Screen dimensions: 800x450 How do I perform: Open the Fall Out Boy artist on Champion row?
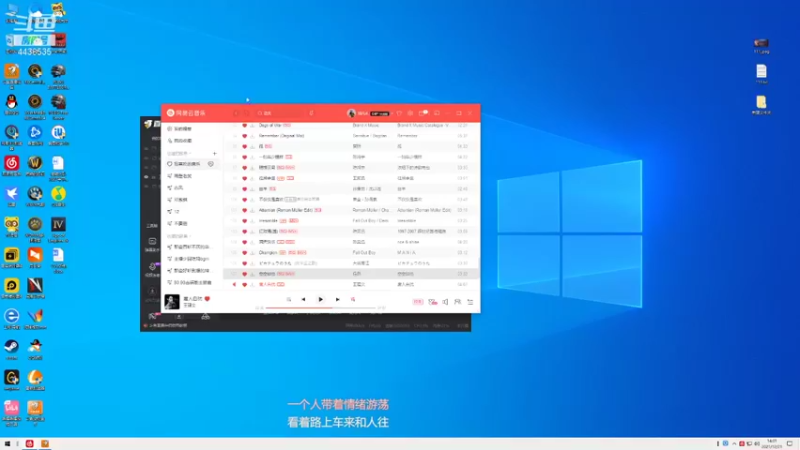click(x=364, y=253)
